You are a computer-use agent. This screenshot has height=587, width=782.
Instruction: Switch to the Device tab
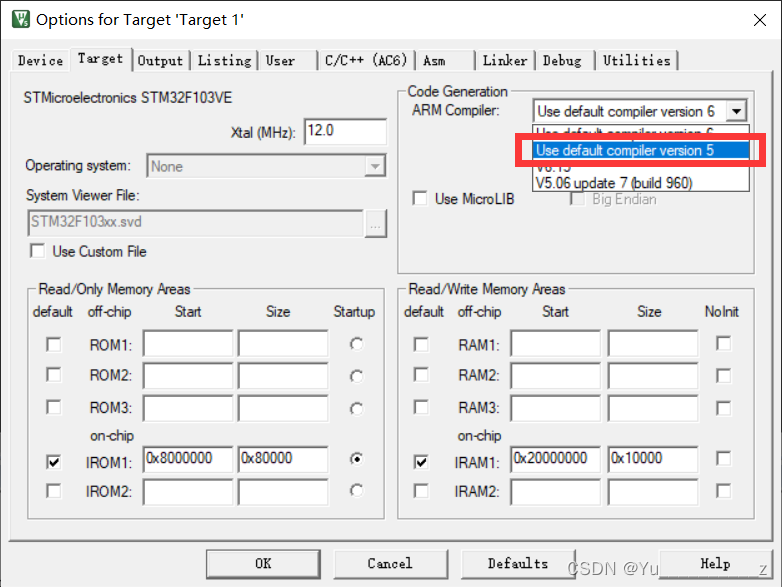pyautogui.click(x=40, y=61)
